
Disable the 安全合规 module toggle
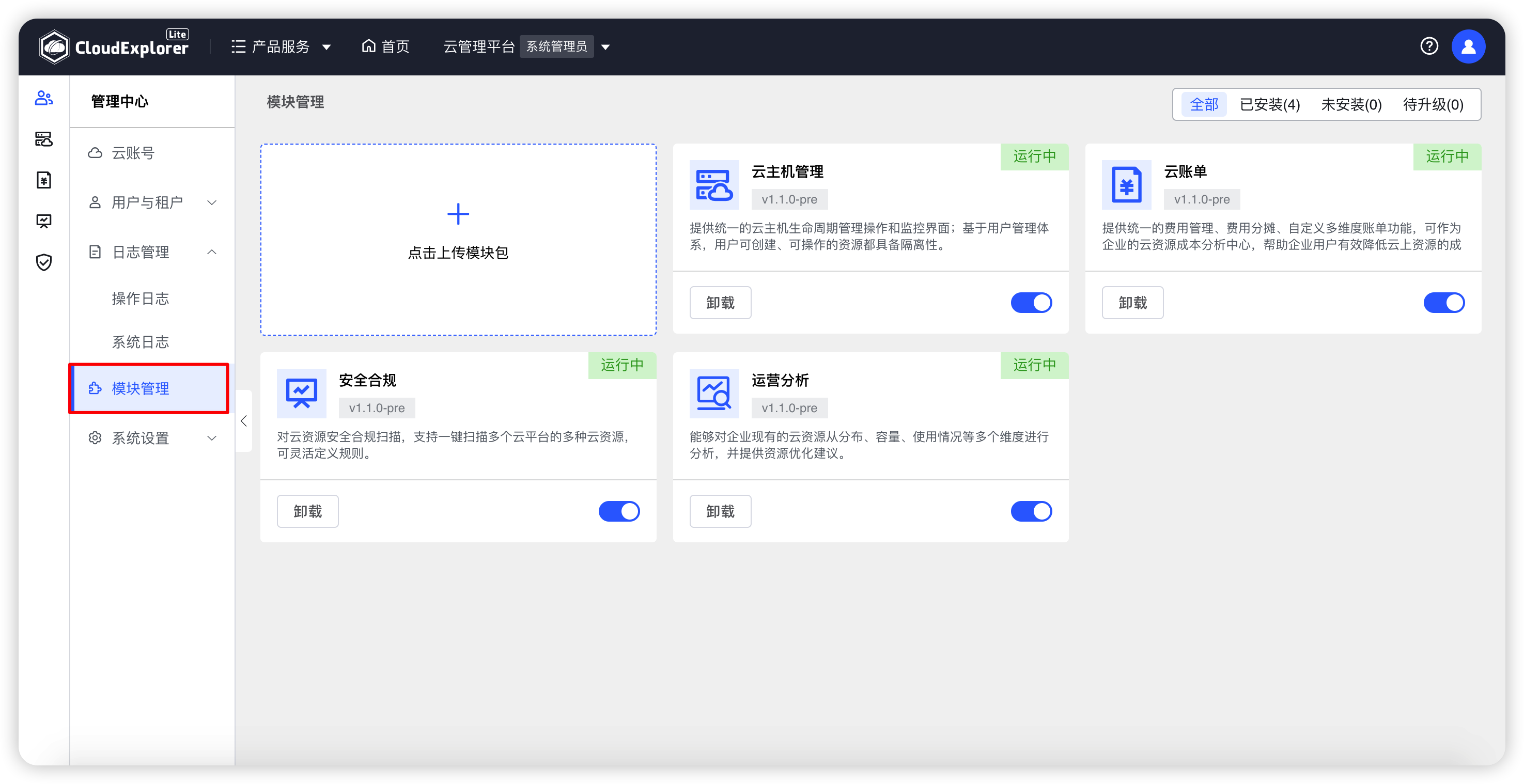(619, 511)
